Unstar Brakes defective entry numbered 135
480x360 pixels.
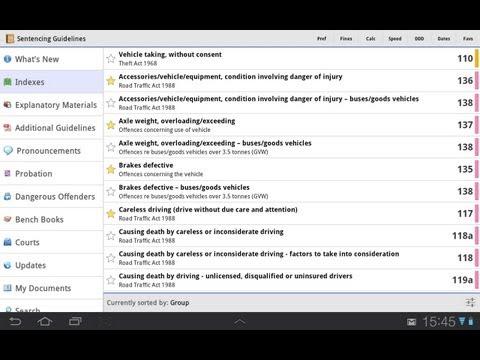(111, 169)
